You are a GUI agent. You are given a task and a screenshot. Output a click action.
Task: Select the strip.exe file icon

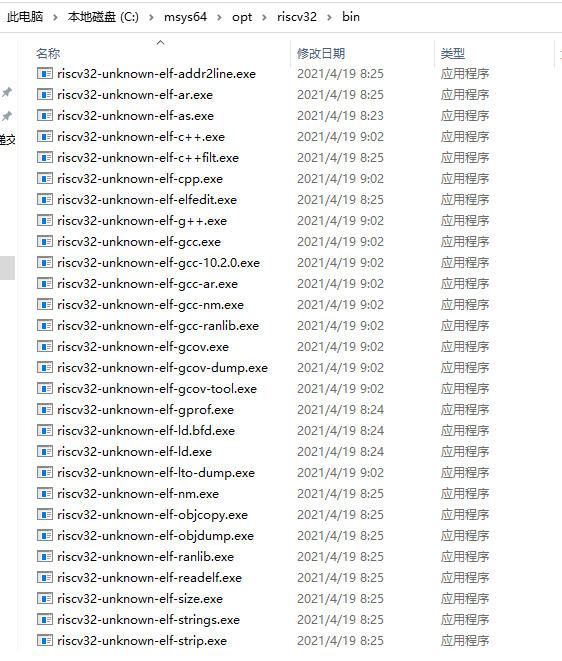point(45,640)
